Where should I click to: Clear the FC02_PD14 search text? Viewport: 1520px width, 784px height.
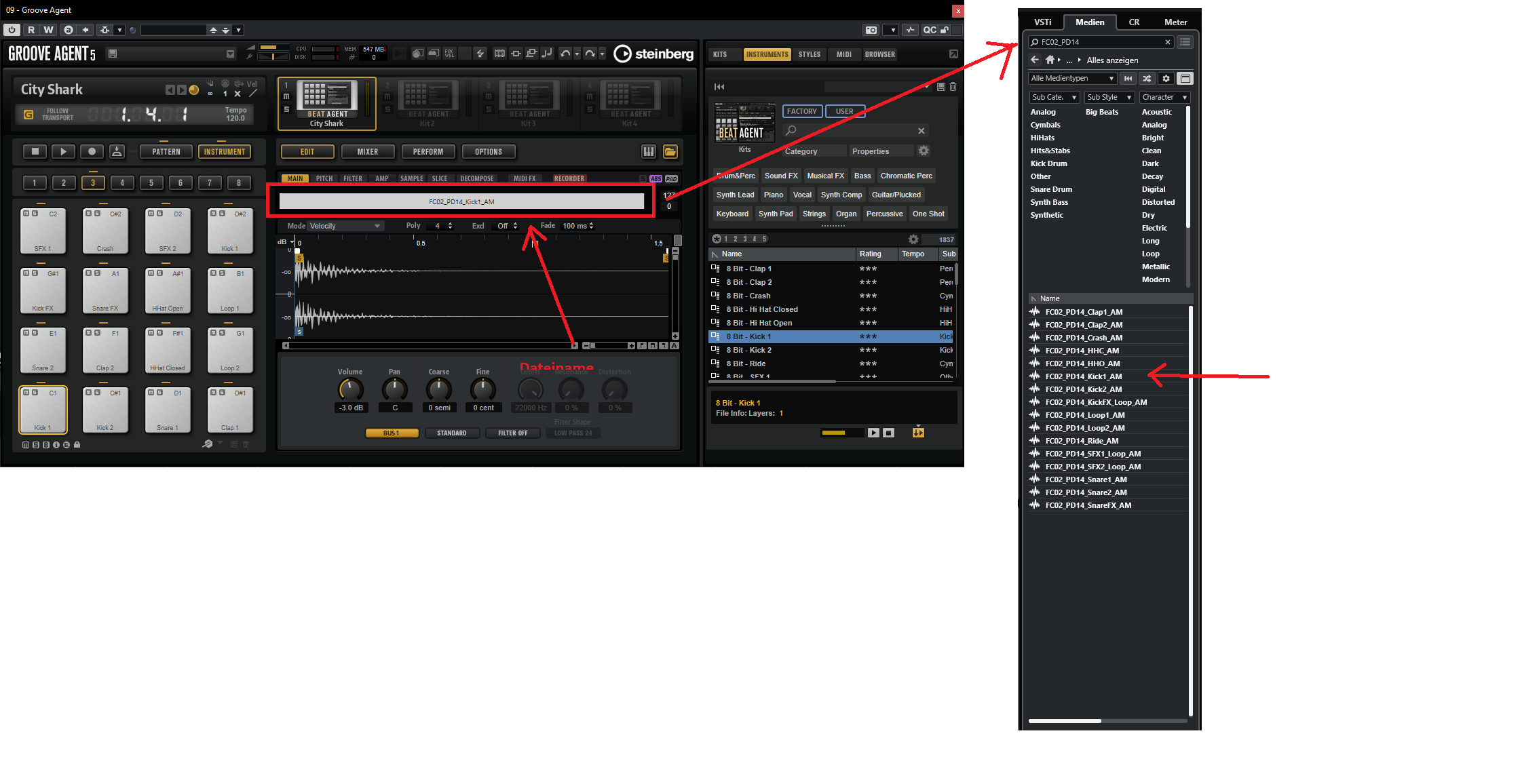[x=1167, y=42]
